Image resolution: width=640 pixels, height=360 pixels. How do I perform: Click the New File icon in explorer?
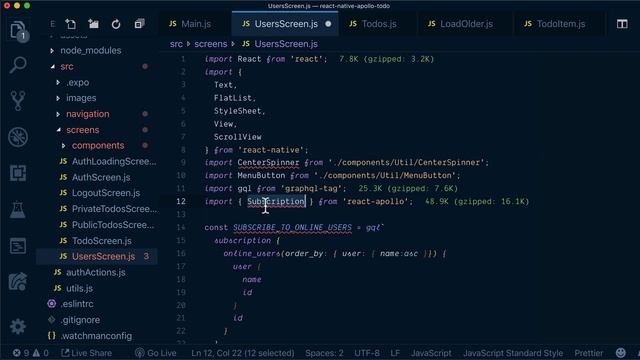71,24
